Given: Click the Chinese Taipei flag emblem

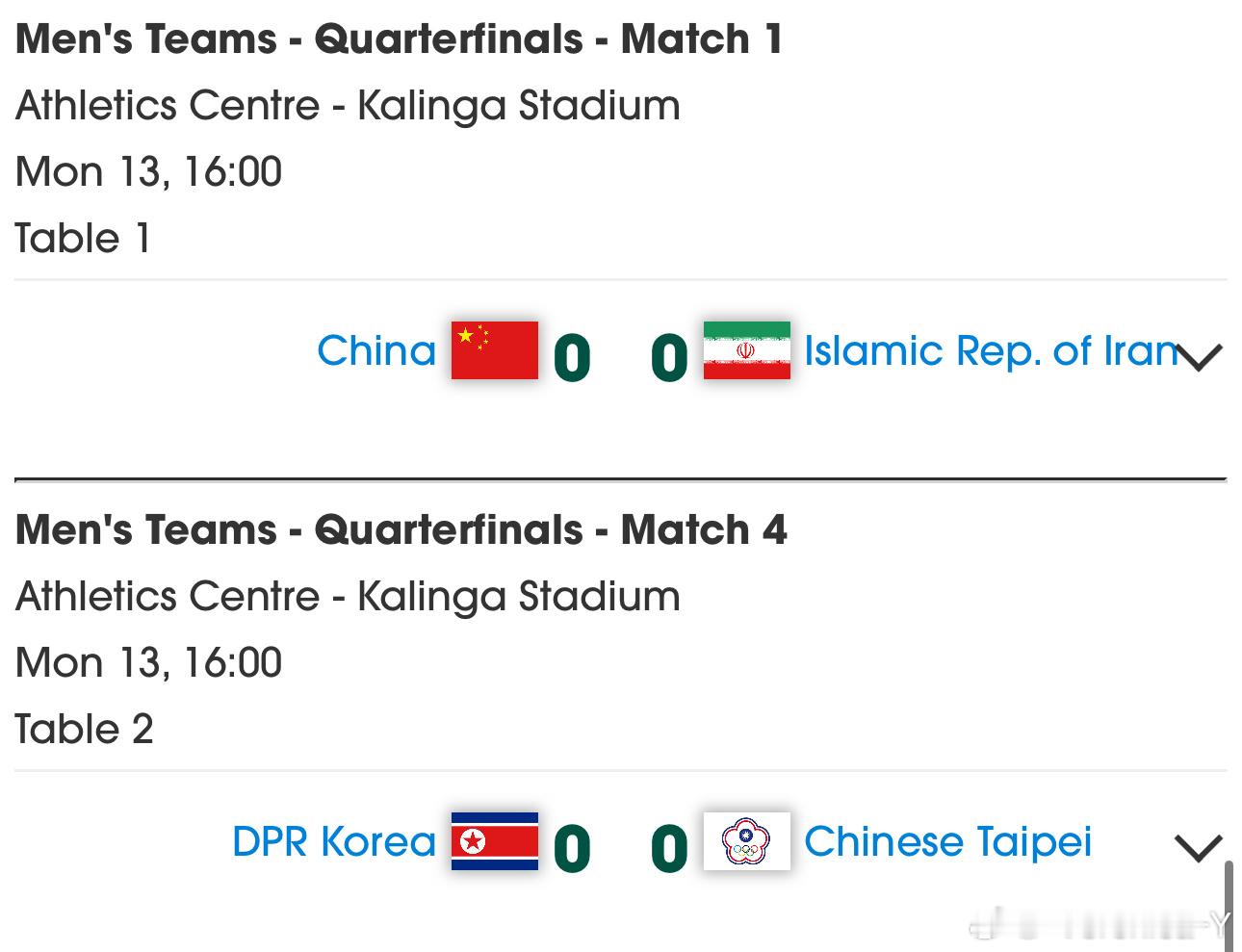Looking at the screenshot, I should 746,841.
